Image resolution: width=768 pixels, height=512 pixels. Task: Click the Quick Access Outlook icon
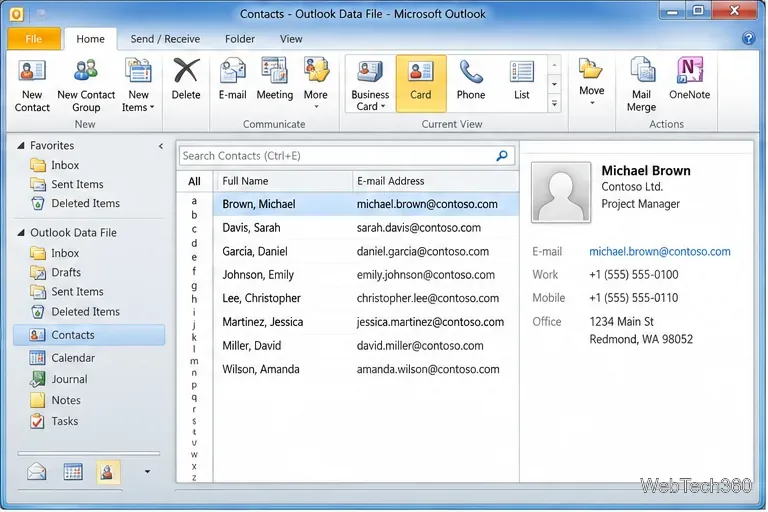coord(16,14)
